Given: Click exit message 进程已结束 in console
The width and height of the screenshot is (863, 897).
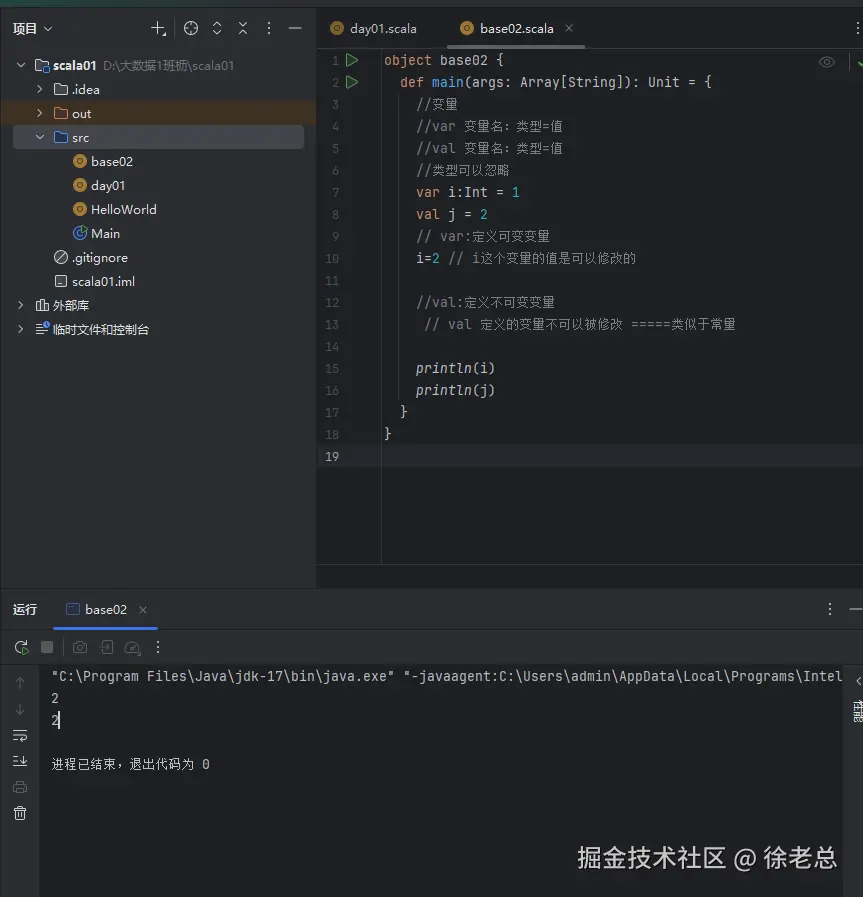Looking at the screenshot, I should click(130, 764).
